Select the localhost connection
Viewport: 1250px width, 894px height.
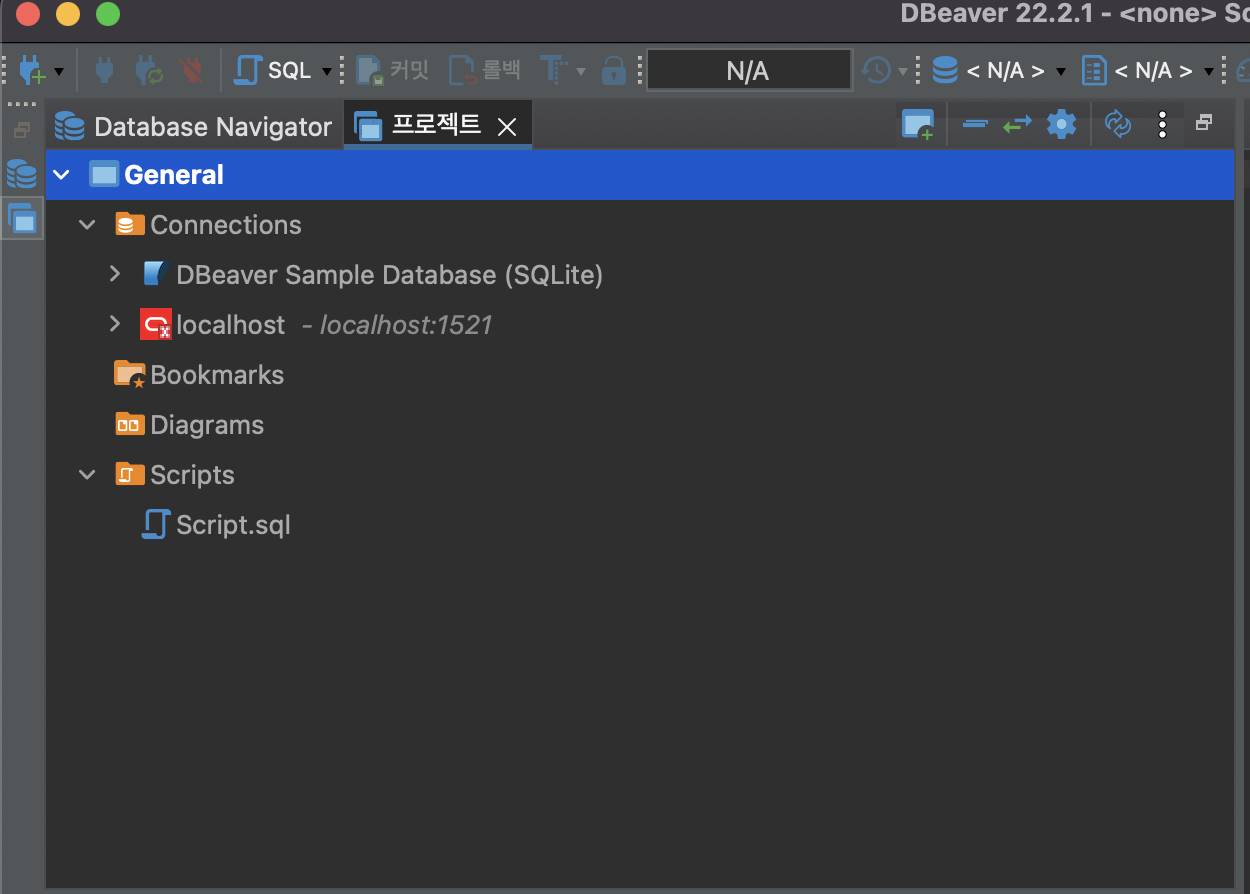(231, 325)
